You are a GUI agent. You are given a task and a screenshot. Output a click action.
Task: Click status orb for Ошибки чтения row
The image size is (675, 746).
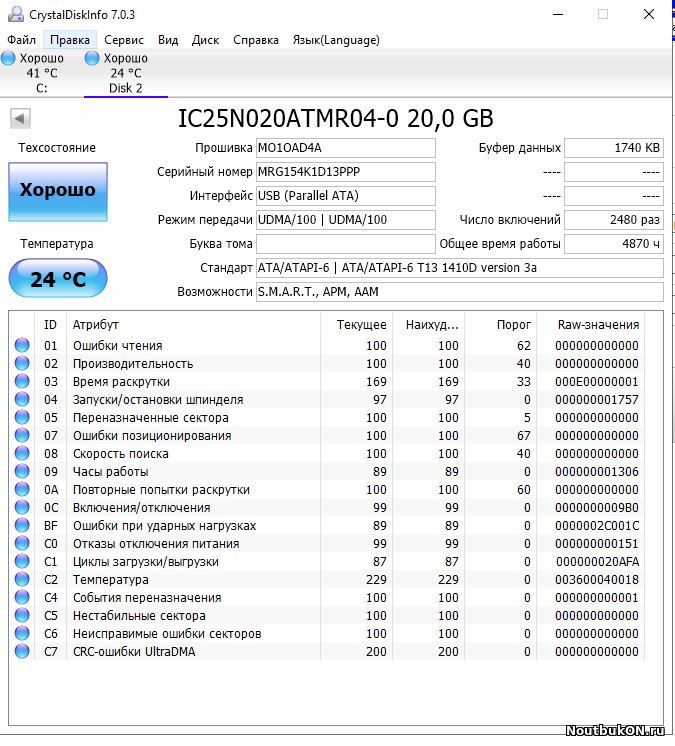(22, 345)
